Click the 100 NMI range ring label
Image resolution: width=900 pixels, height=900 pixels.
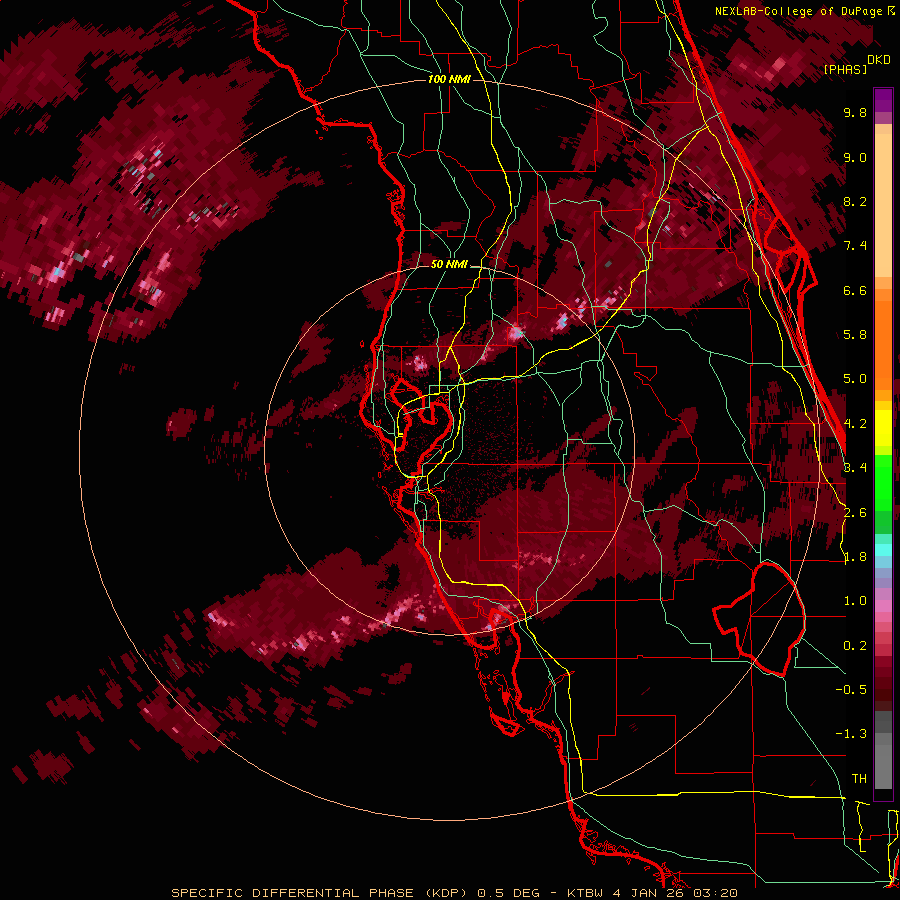449,79
